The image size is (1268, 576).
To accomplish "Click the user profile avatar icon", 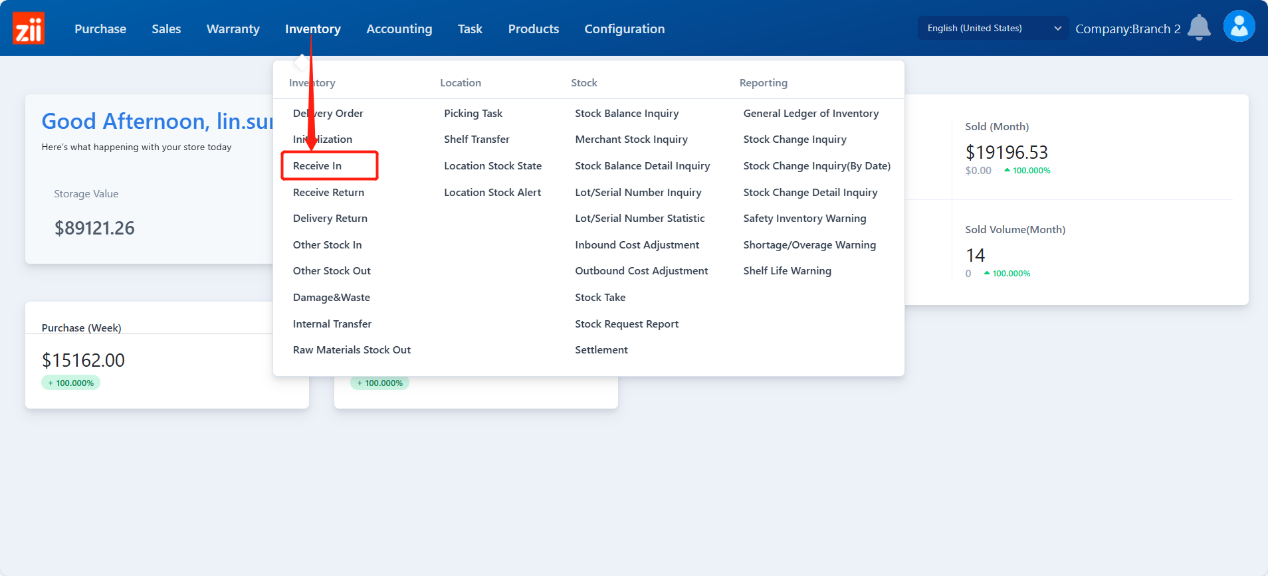I will (1239, 27).
